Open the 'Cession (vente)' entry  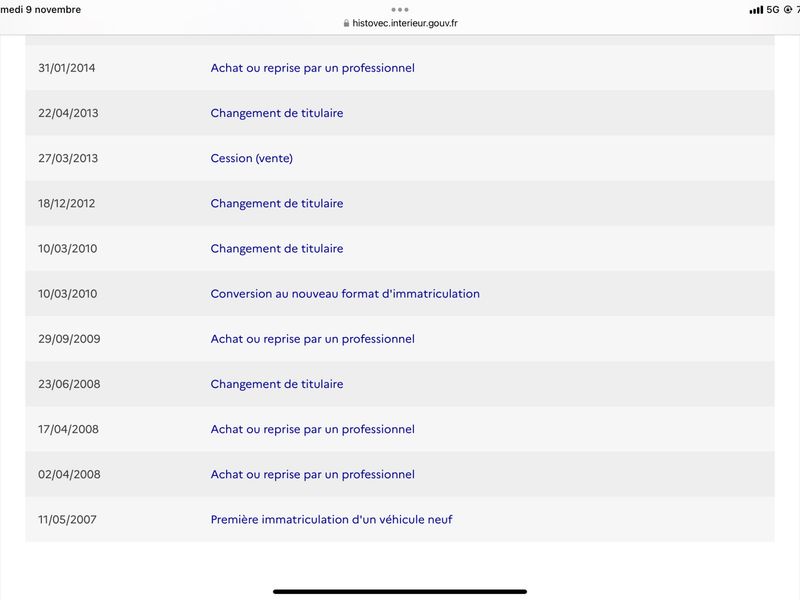252,158
